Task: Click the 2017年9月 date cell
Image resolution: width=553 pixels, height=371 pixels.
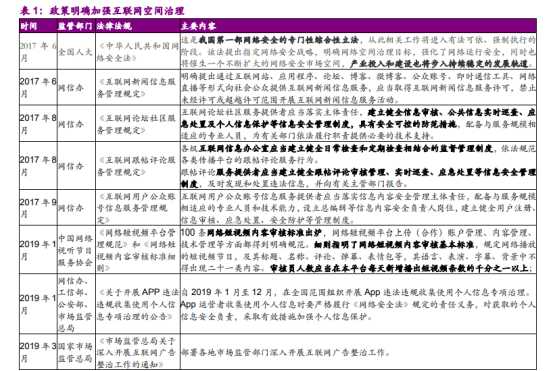Action: click(x=38, y=208)
